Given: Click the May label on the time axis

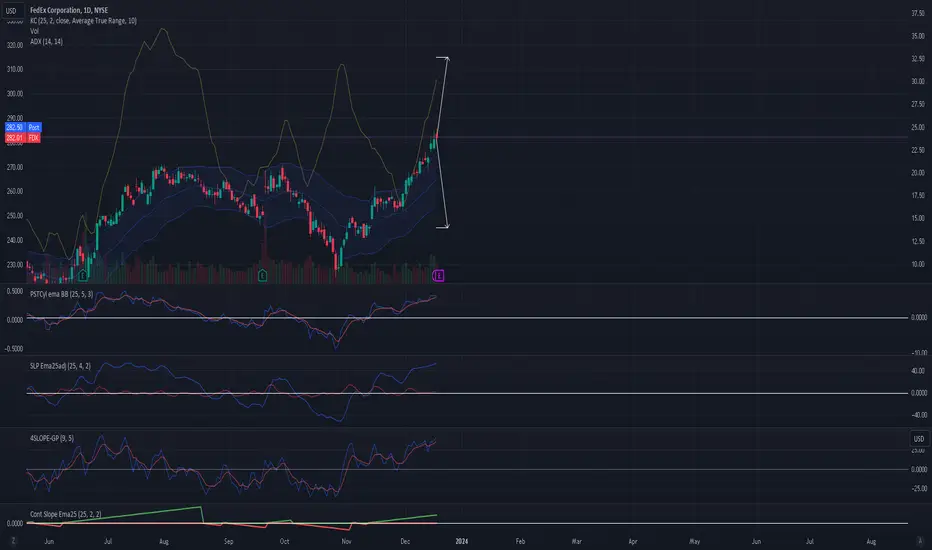Looking at the screenshot, I should point(694,541).
